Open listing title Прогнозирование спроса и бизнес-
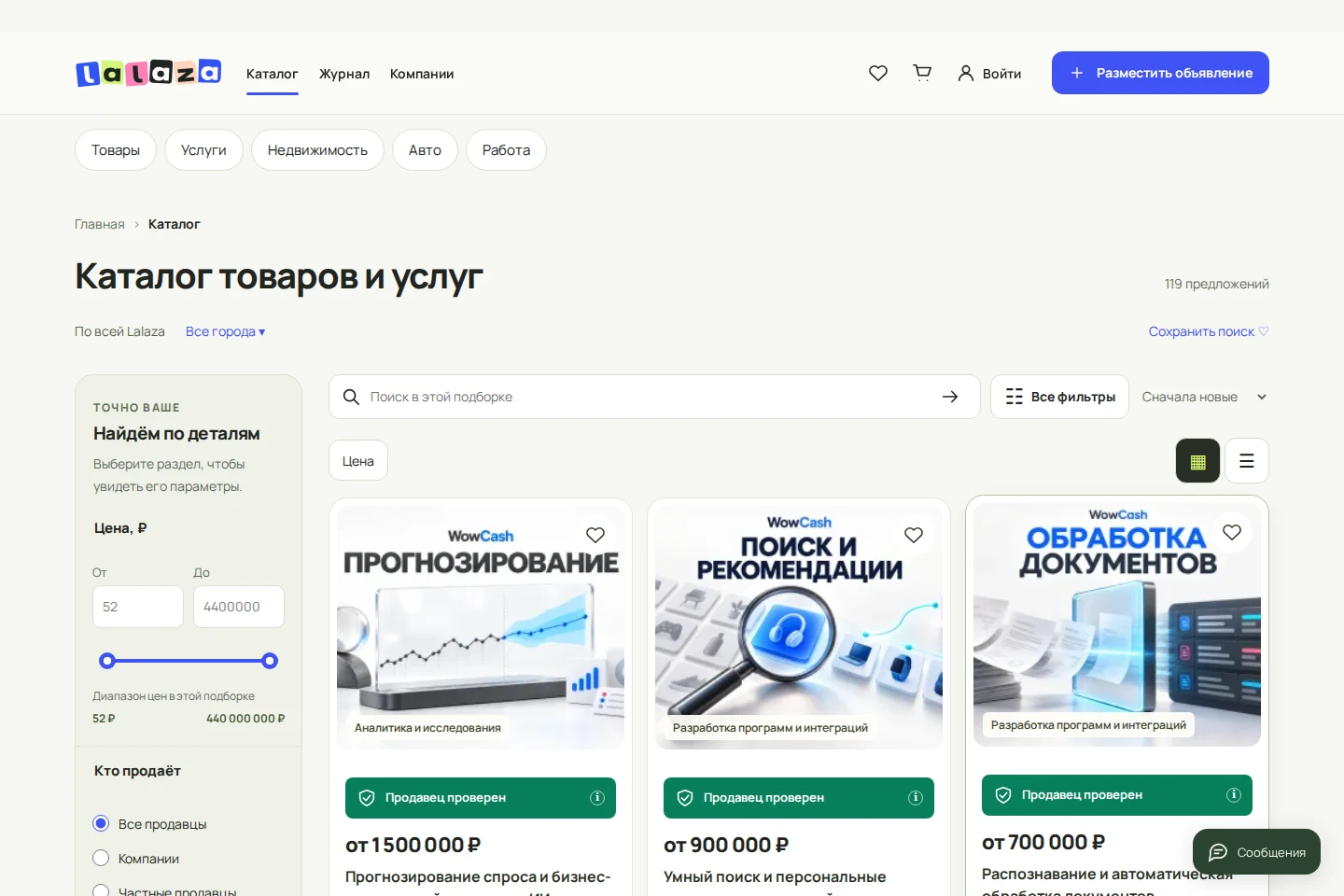Viewport: 1344px width, 896px height. [478, 877]
